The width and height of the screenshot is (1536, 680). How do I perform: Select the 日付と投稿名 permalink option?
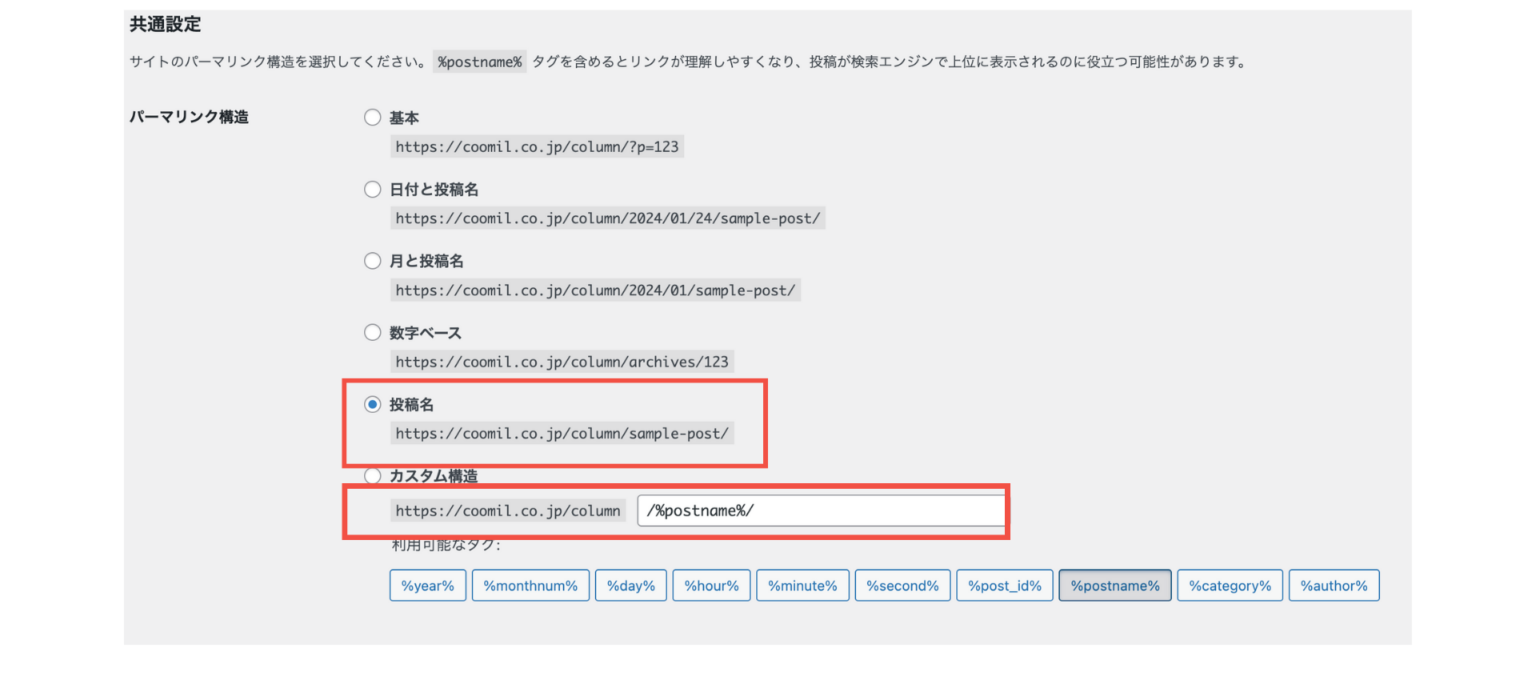pyautogui.click(x=372, y=189)
